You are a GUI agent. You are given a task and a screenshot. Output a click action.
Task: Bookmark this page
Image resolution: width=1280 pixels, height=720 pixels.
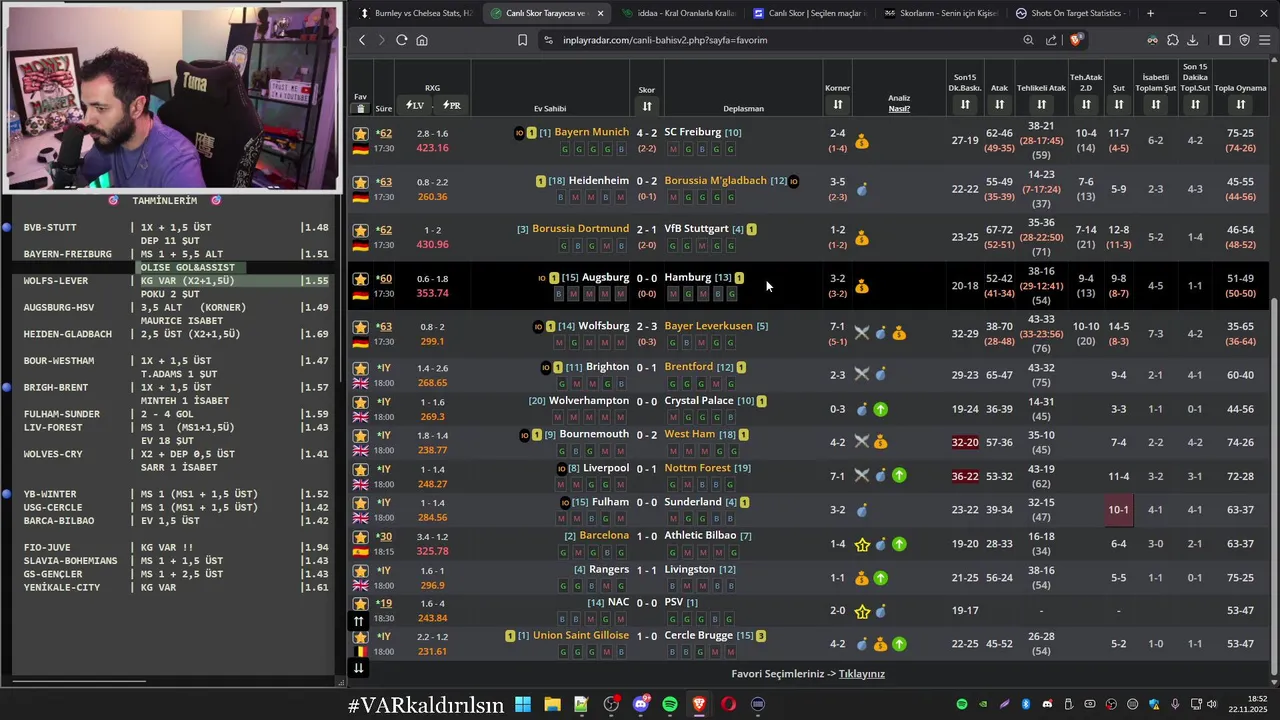[522, 40]
